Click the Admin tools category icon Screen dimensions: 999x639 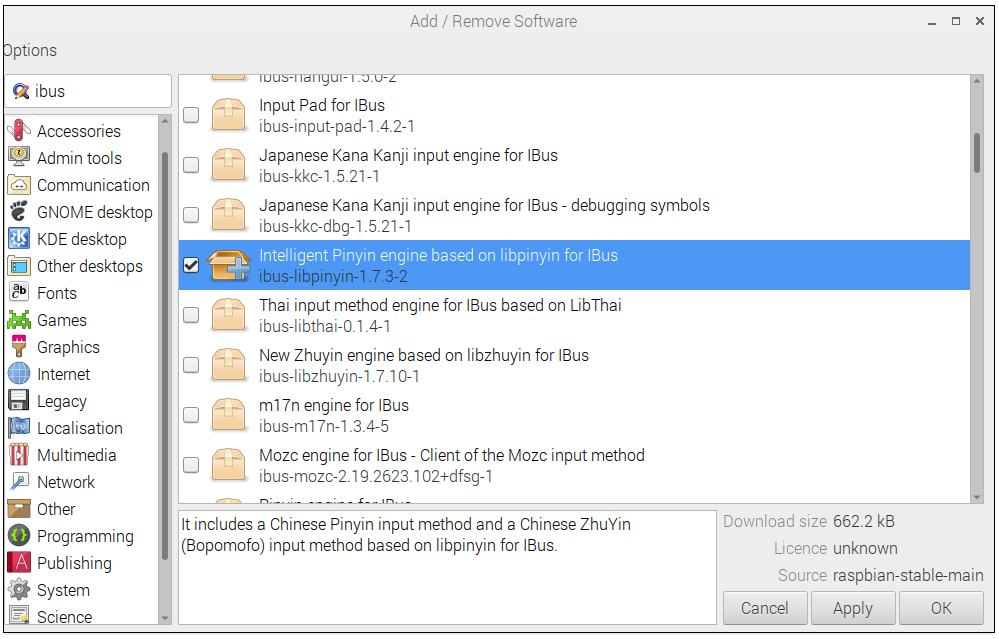(19, 157)
